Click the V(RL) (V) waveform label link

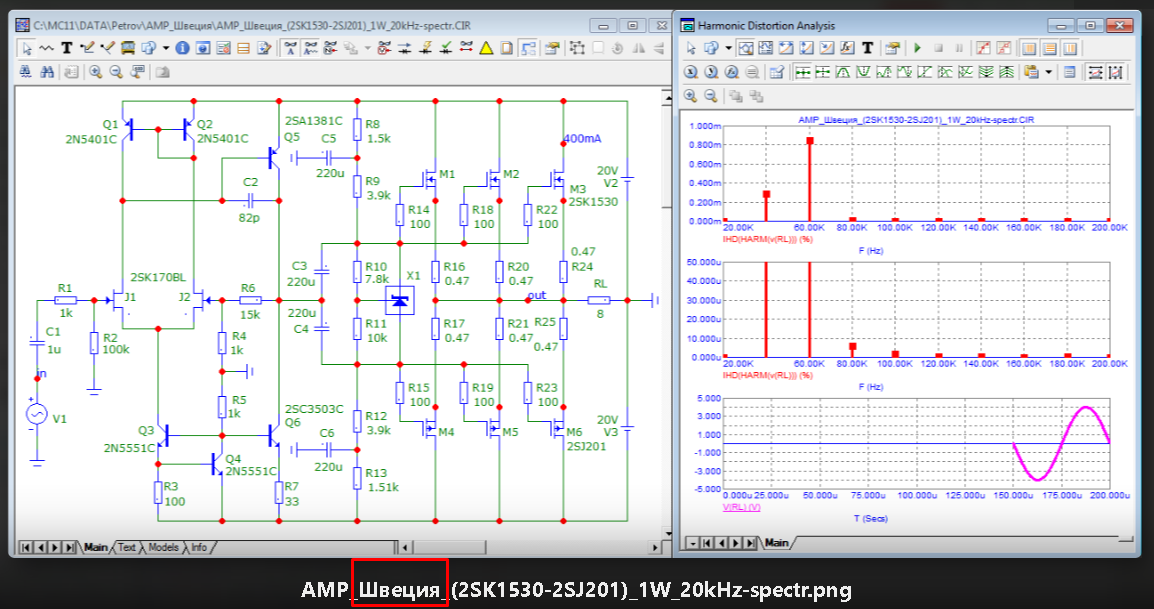tap(741, 507)
